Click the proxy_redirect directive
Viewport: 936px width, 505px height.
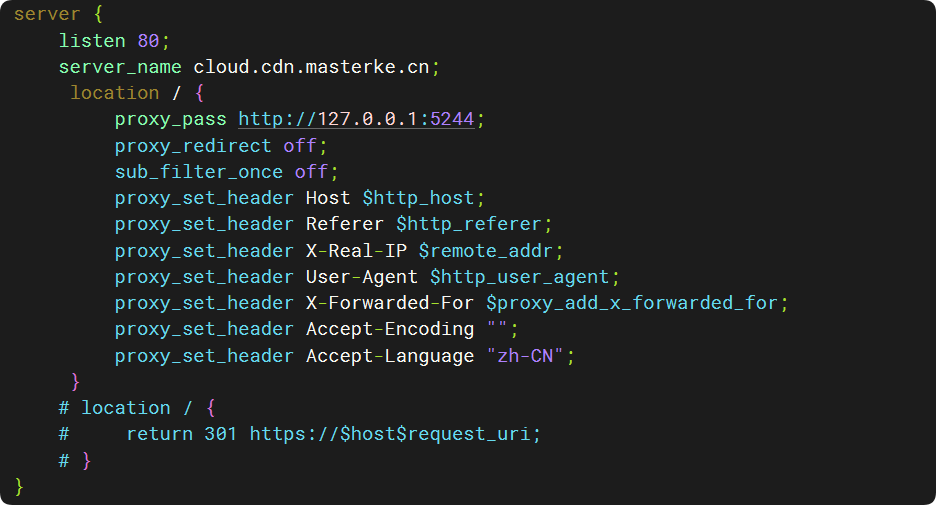coord(193,146)
